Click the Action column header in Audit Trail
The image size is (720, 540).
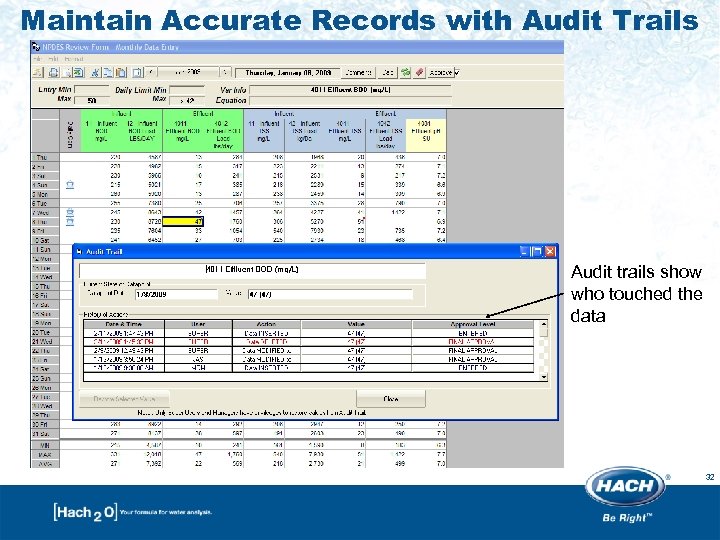(267, 324)
